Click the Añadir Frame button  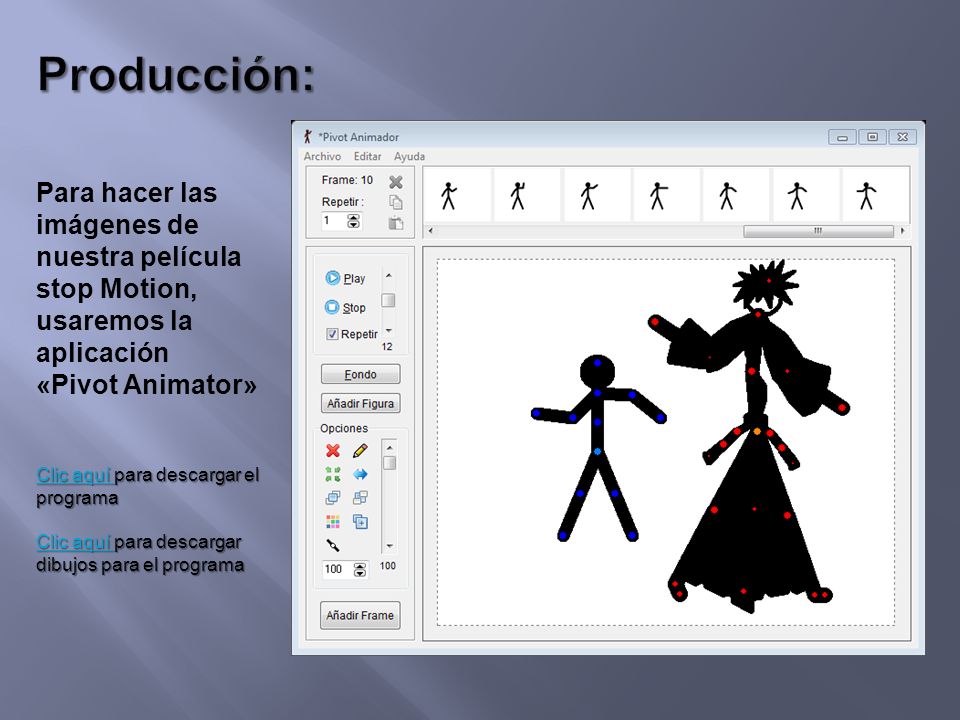tap(360, 615)
